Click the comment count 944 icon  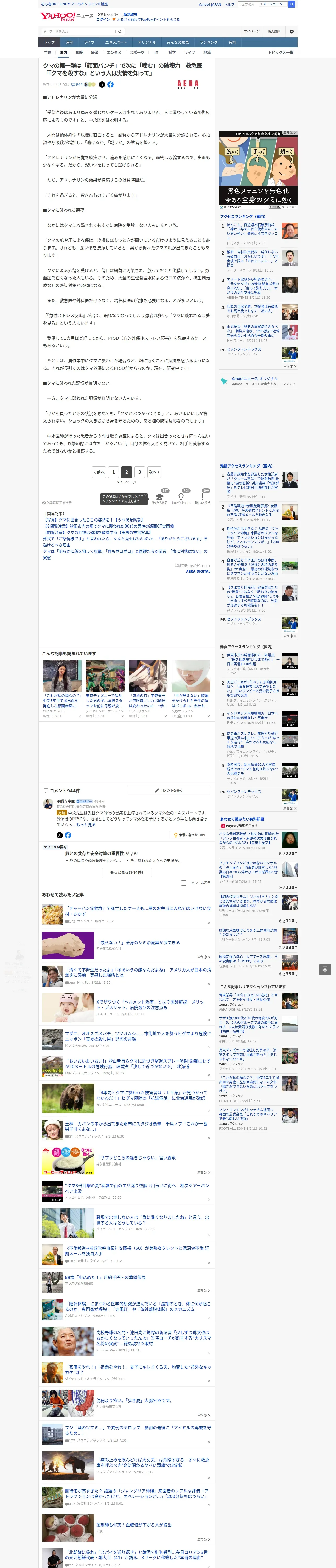point(77,85)
